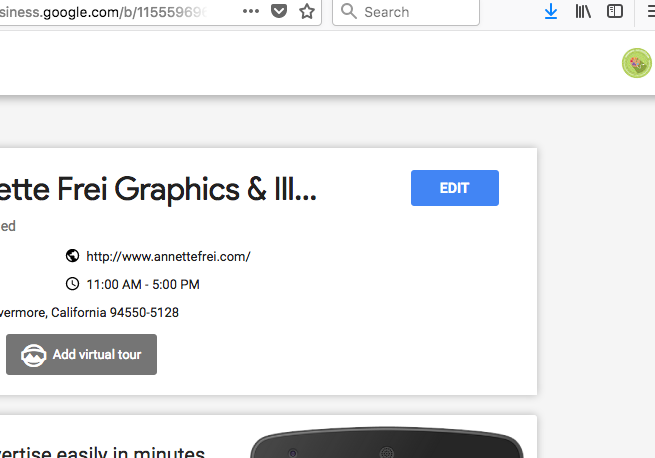This screenshot has height=458, width=655.
Task: Click the blue EDIT button
Action: point(454,188)
